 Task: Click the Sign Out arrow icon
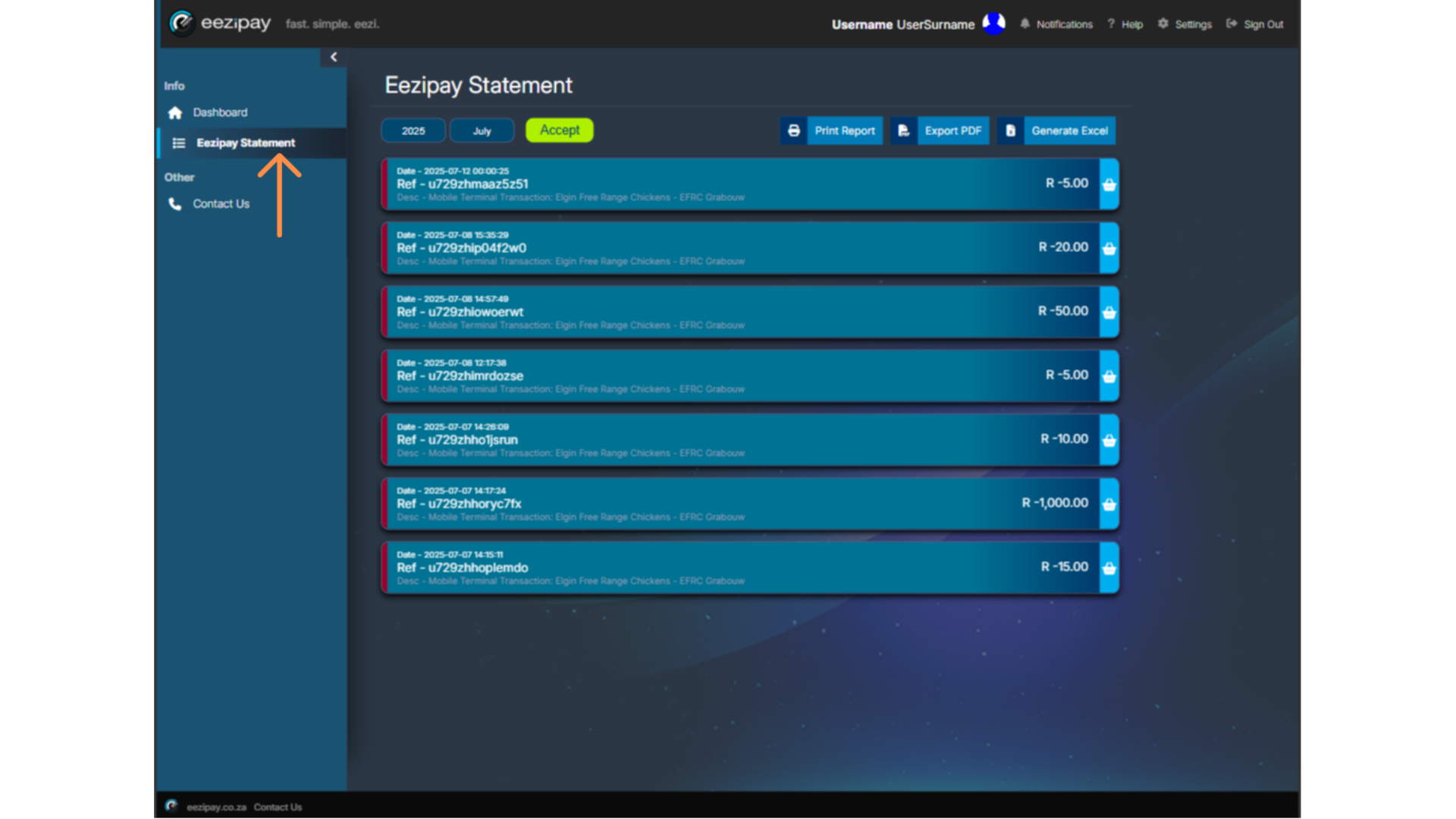pos(1232,24)
